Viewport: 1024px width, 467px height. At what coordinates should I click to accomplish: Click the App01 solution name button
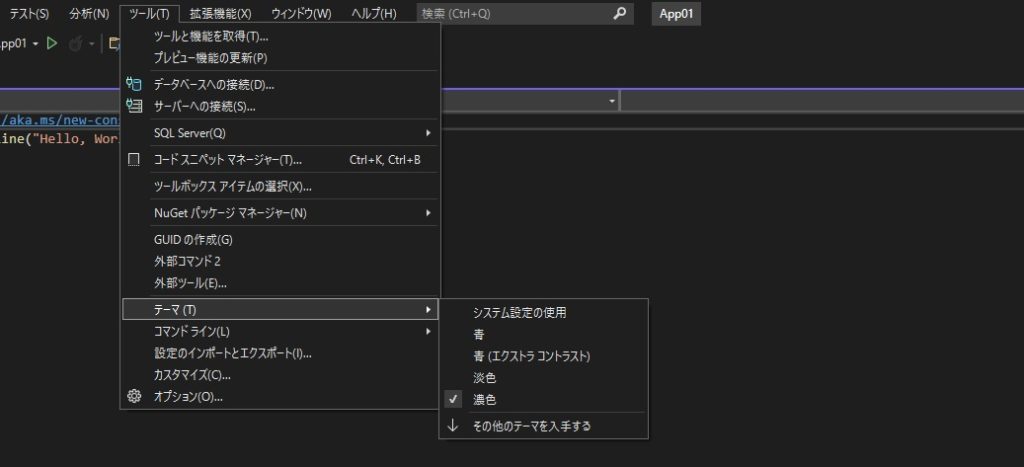[676, 14]
